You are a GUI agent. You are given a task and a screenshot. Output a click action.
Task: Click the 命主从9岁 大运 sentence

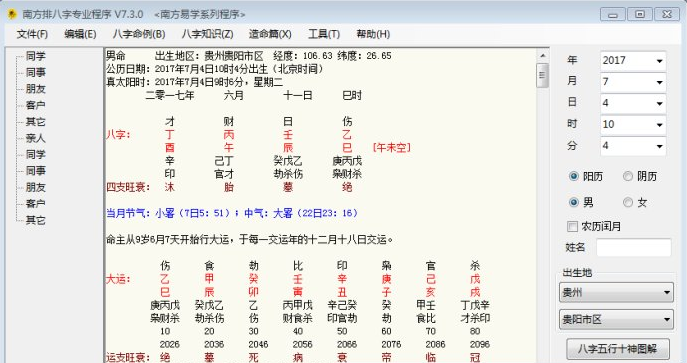(250, 240)
